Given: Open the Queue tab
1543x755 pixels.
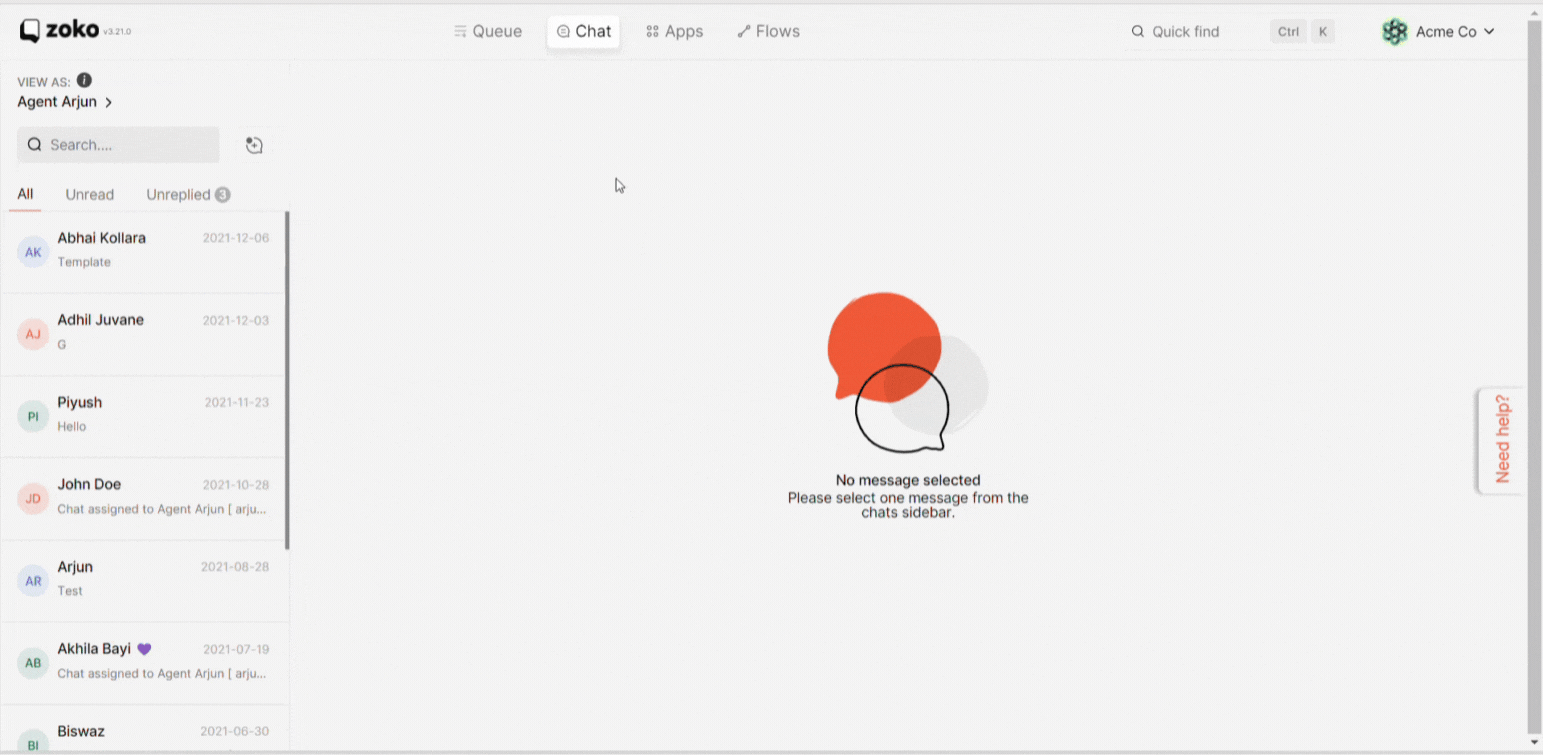Looking at the screenshot, I should coord(488,31).
